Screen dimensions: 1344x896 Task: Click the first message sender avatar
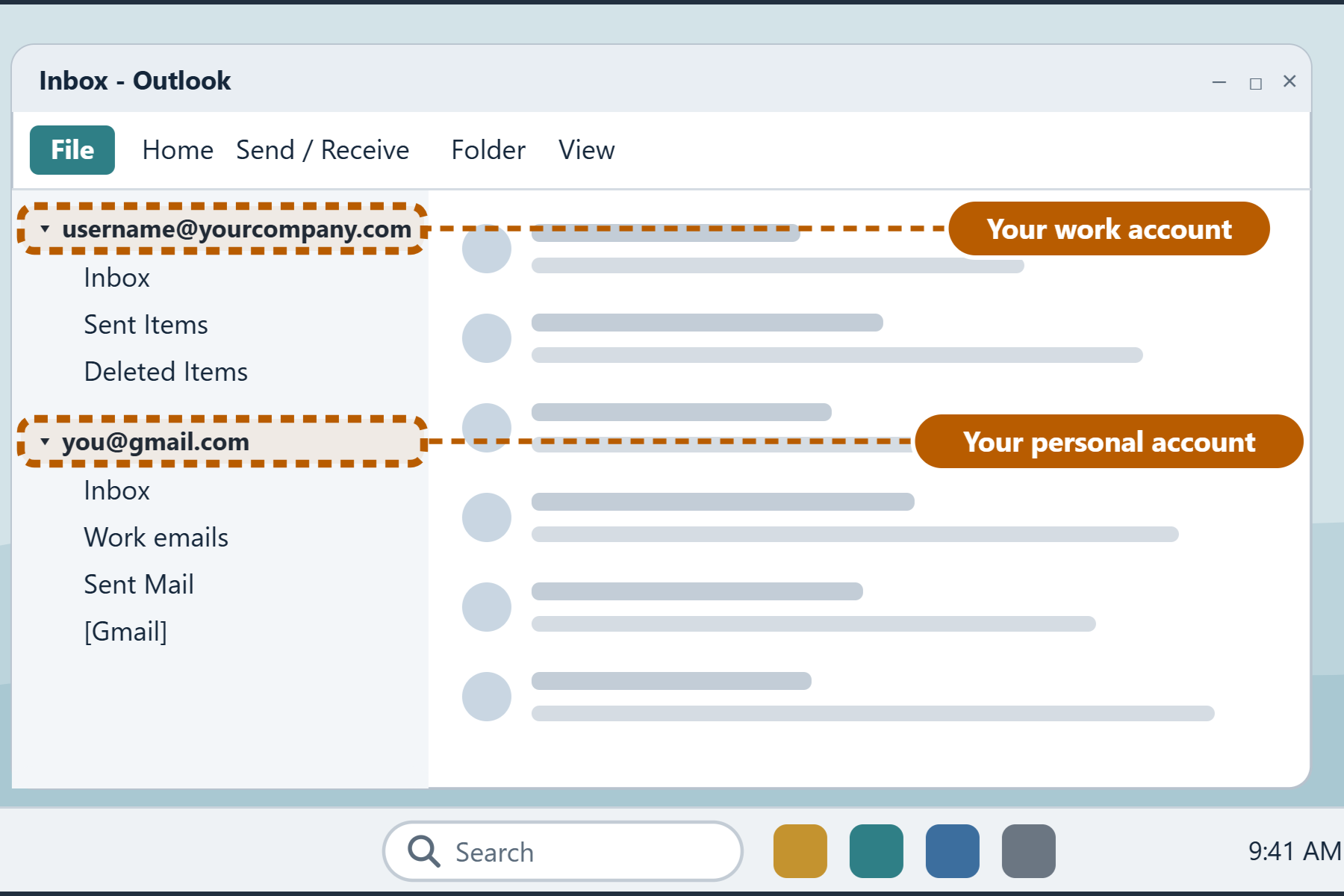coord(487,249)
